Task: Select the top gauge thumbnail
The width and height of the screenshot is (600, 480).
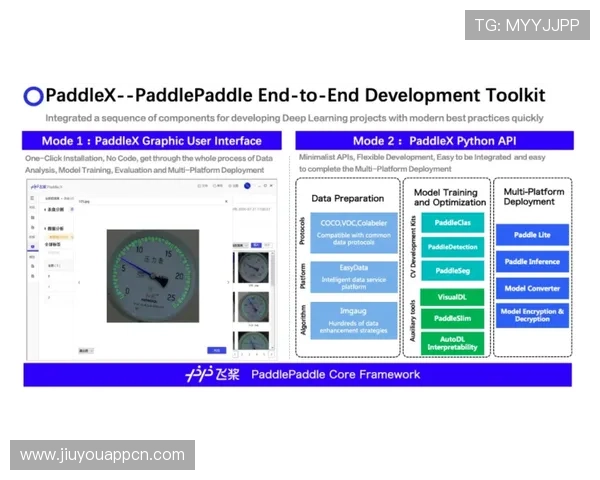Action: 255,268
